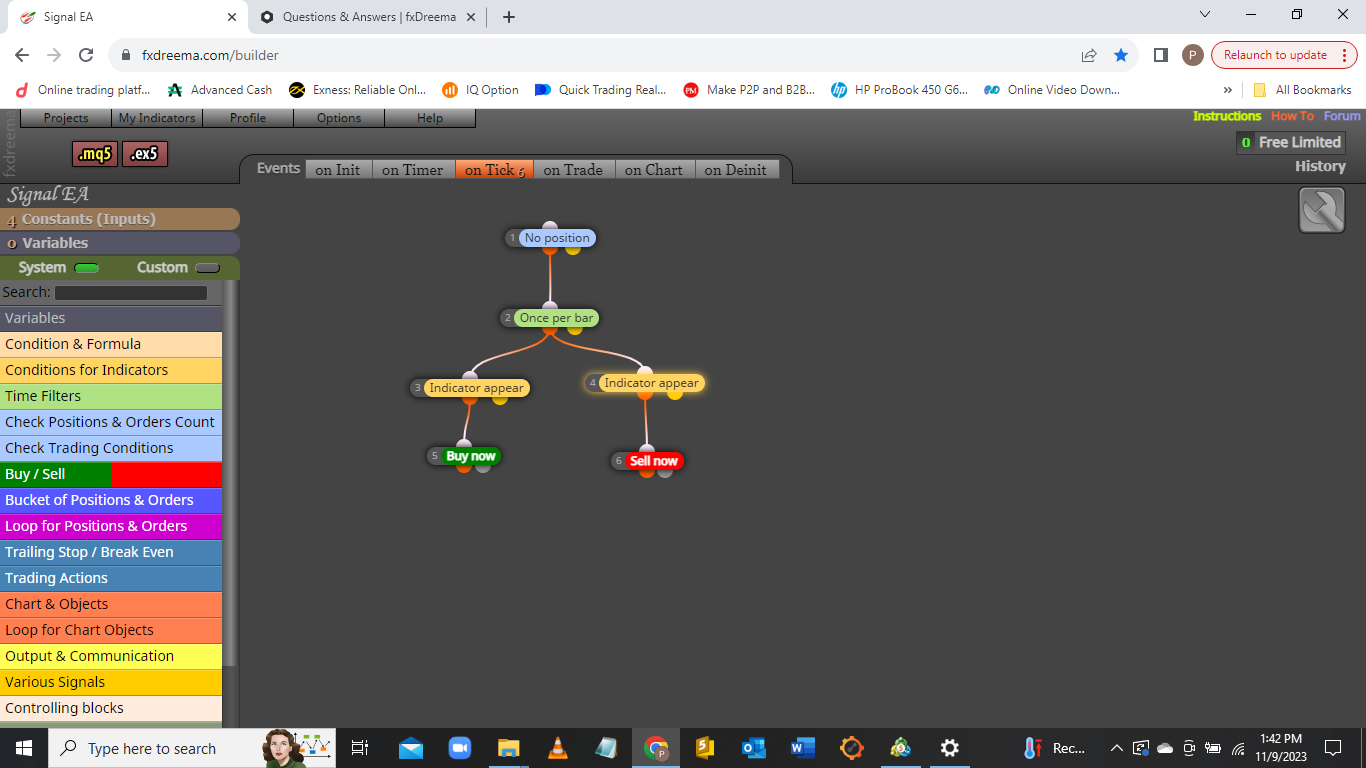The height and width of the screenshot is (768, 1366).
Task: Open Microsoft Word from the taskbar
Action: [802, 748]
